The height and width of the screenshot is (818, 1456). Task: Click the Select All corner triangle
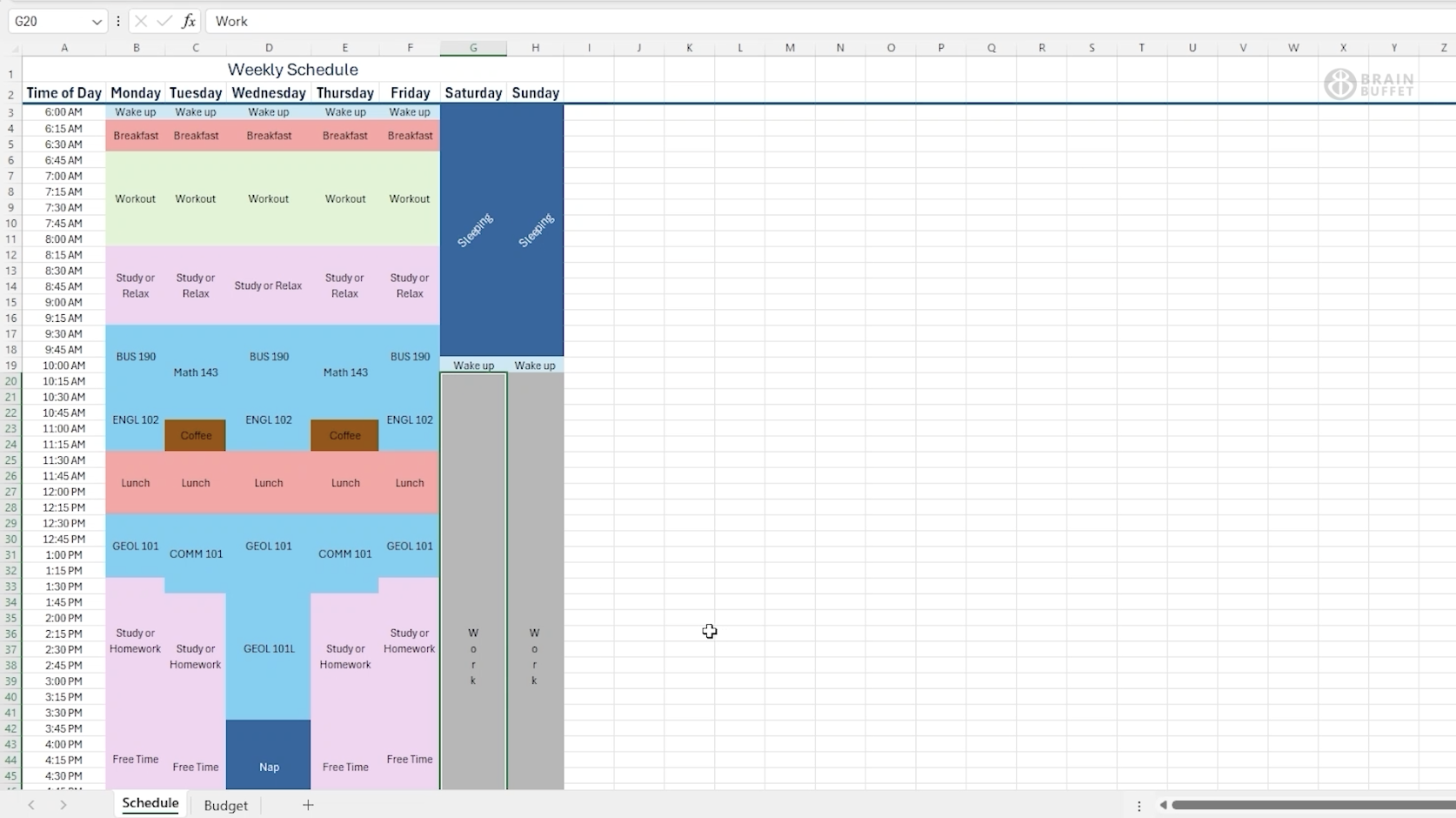[12, 48]
